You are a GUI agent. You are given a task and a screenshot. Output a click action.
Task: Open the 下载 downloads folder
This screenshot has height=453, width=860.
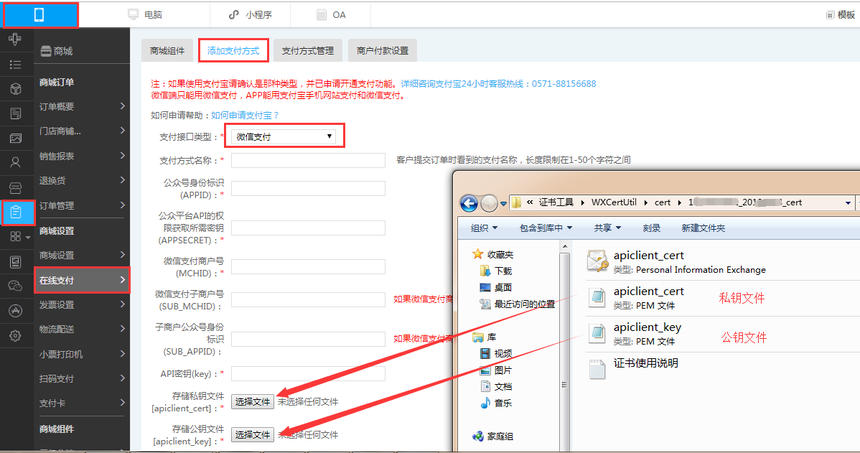click(496, 271)
